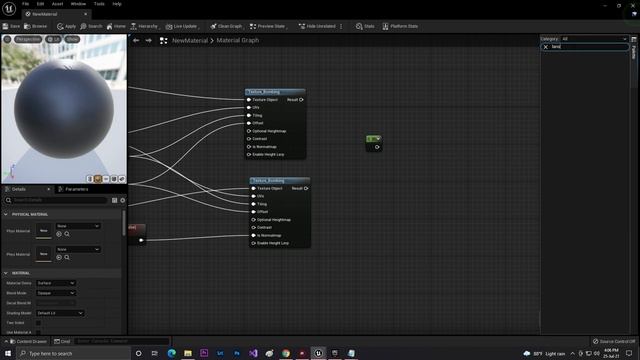Toggle Hide Unrelated nodes
This screenshot has width=640, height=360.
pyautogui.click(x=317, y=26)
